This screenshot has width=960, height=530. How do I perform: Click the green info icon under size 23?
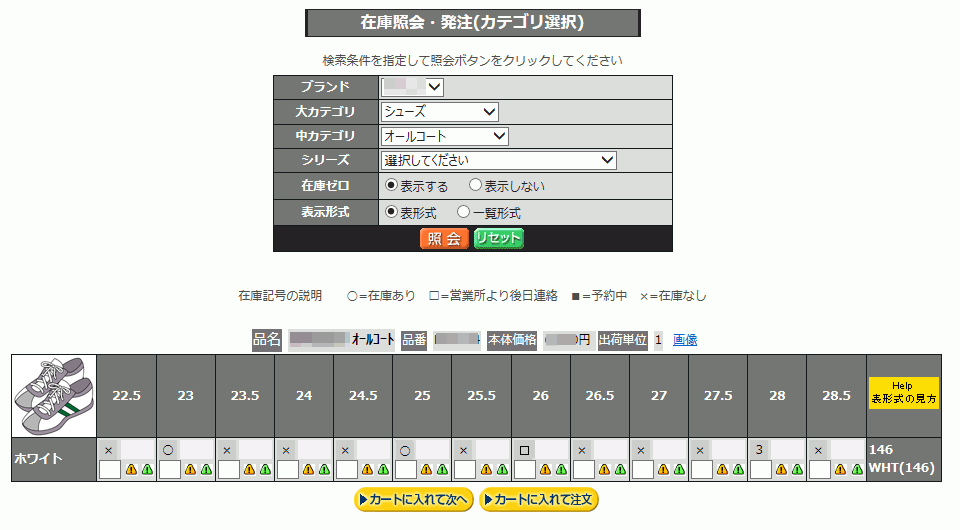[206, 470]
